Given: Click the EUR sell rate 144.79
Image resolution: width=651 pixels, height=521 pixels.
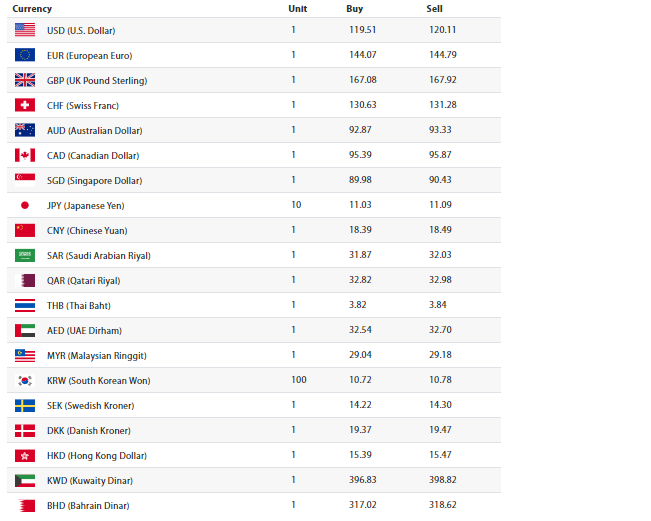Looking at the screenshot, I should click(442, 55).
